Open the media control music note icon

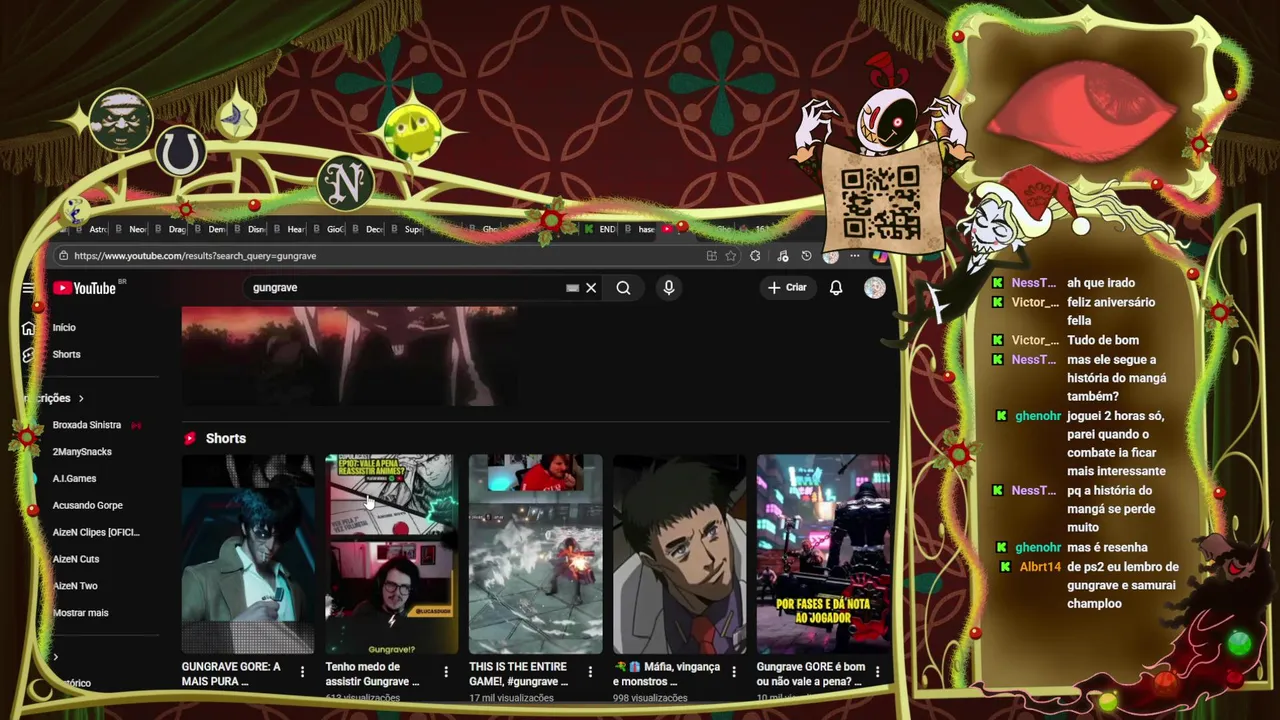[x=782, y=256]
